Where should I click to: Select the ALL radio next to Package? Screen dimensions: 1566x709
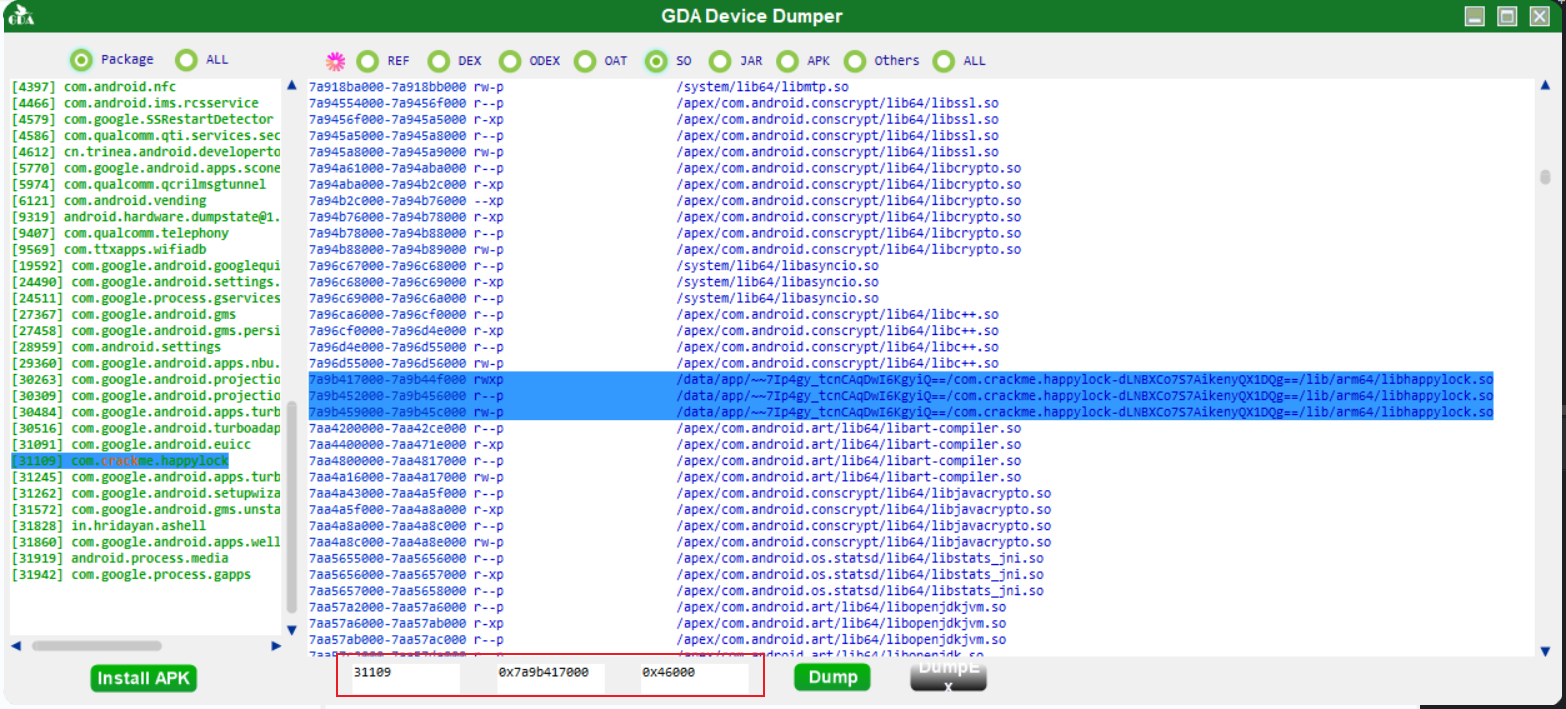pos(186,60)
